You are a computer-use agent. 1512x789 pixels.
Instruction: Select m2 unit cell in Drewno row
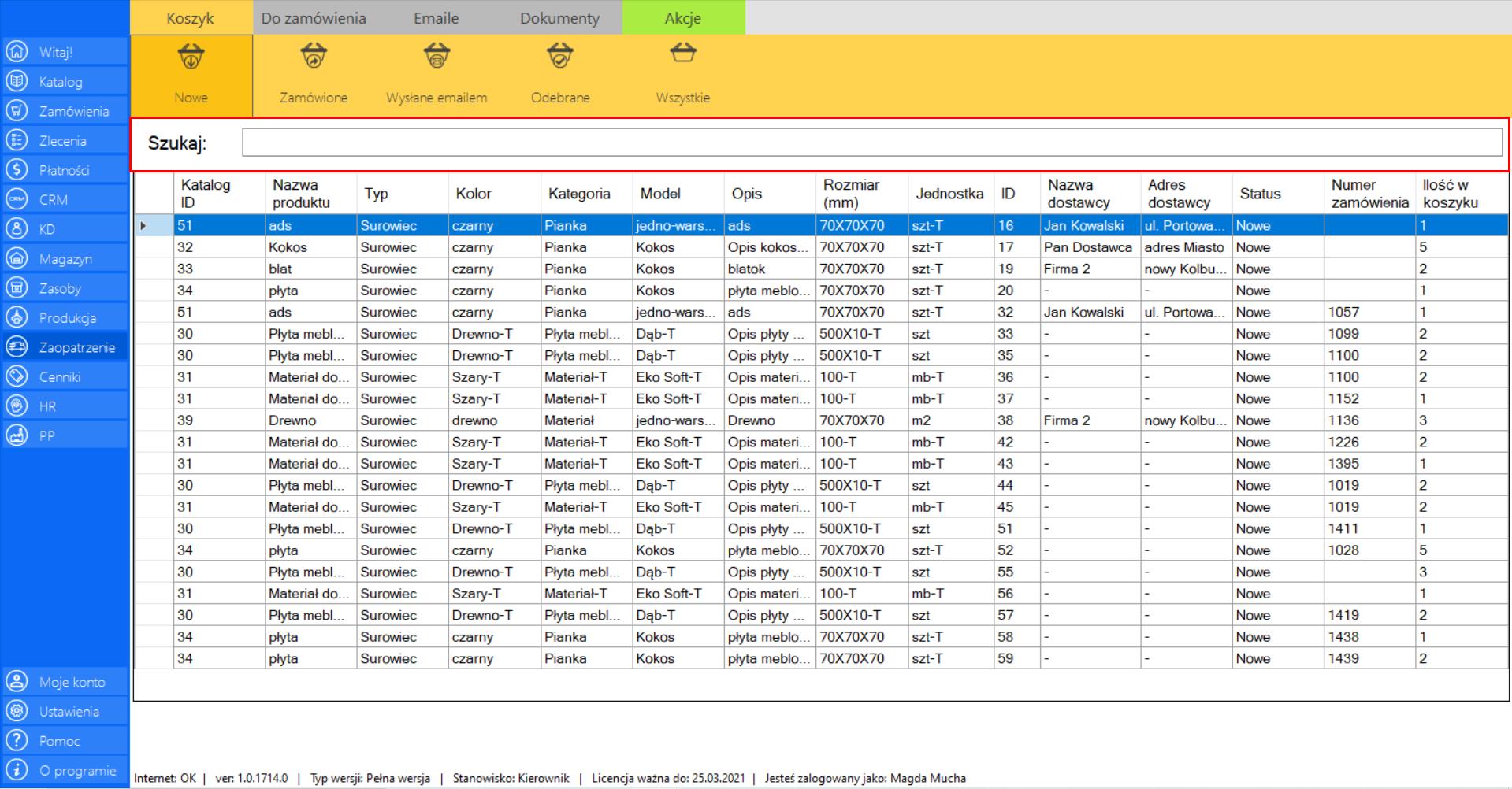[951, 420]
